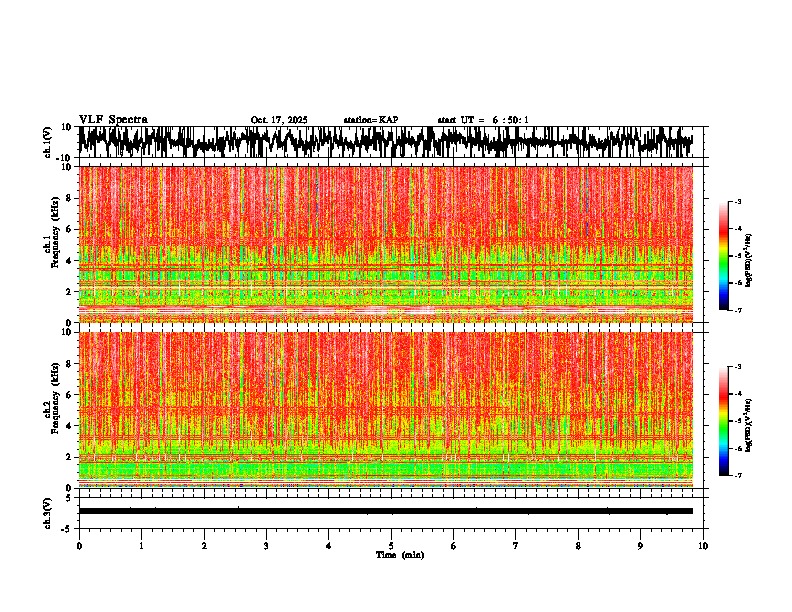Click the log(PSD) label beside ch.1 color bar
Screen dimensions: 792x612
749,261
